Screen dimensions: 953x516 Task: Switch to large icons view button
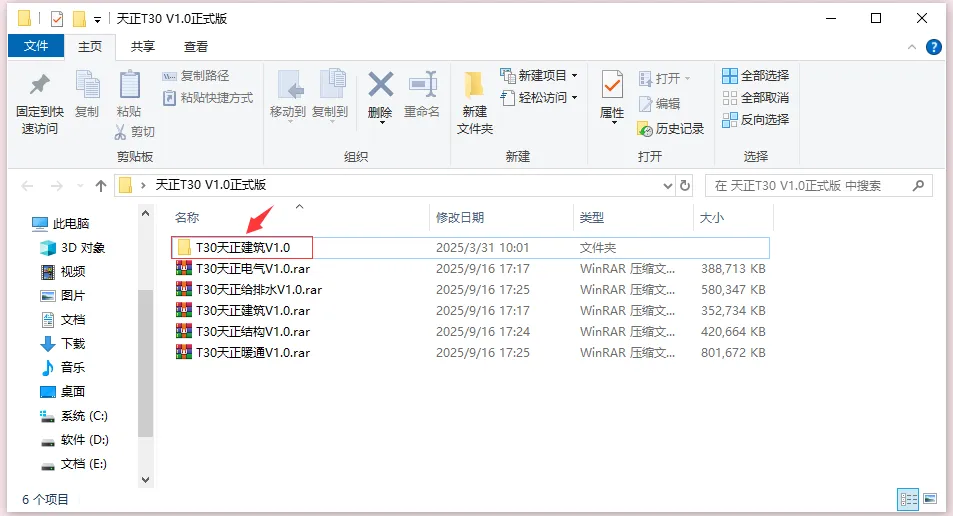(930, 499)
